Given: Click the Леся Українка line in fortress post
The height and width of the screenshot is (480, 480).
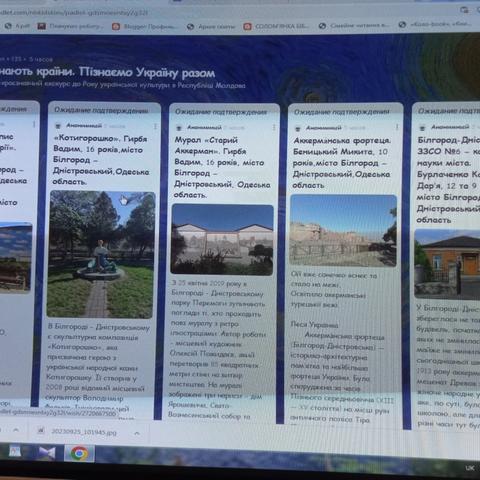Looking at the screenshot, I should click(x=314, y=325).
